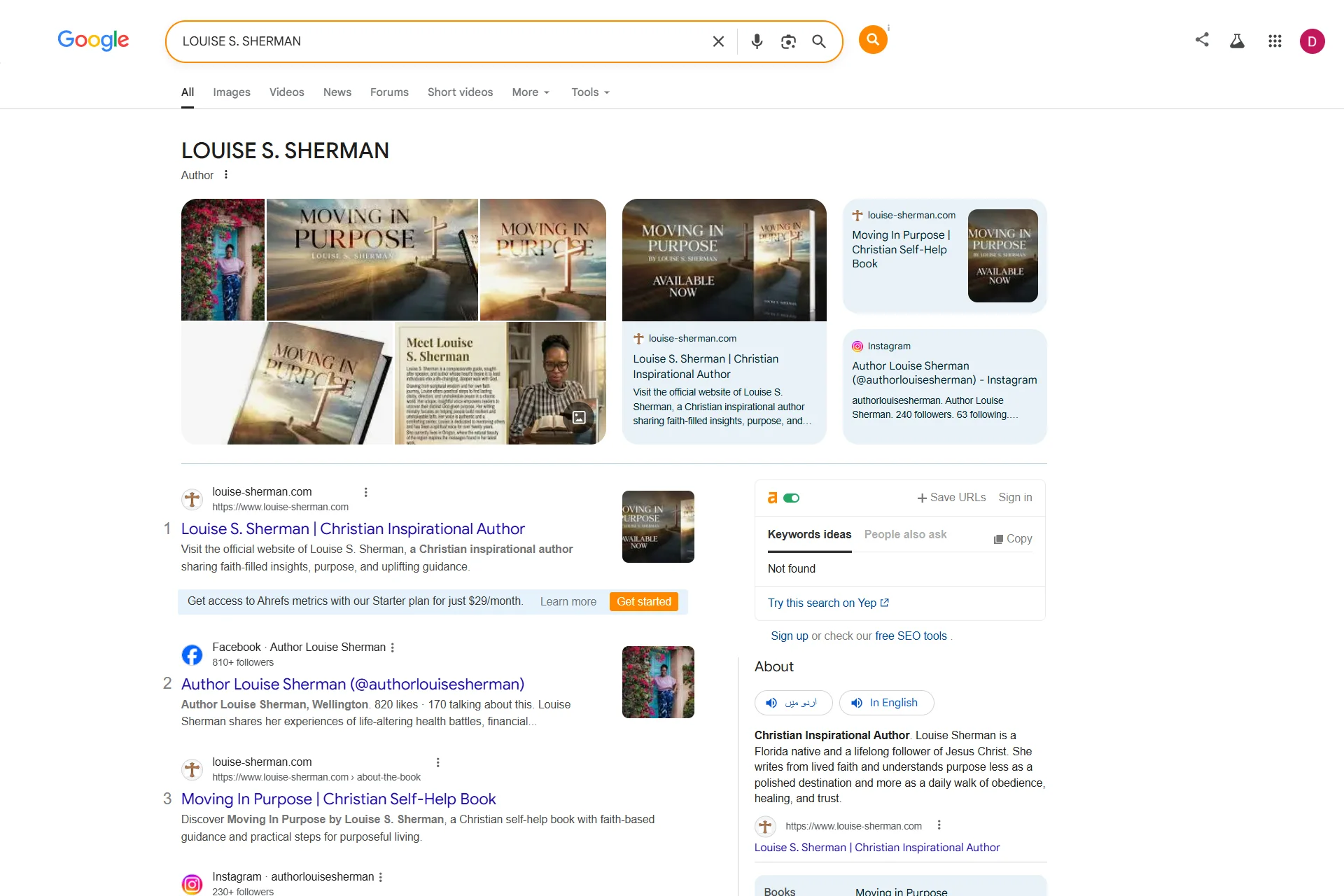Expand the Tools dropdown
The width and height of the screenshot is (1344, 896).
[x=590, y=92]
